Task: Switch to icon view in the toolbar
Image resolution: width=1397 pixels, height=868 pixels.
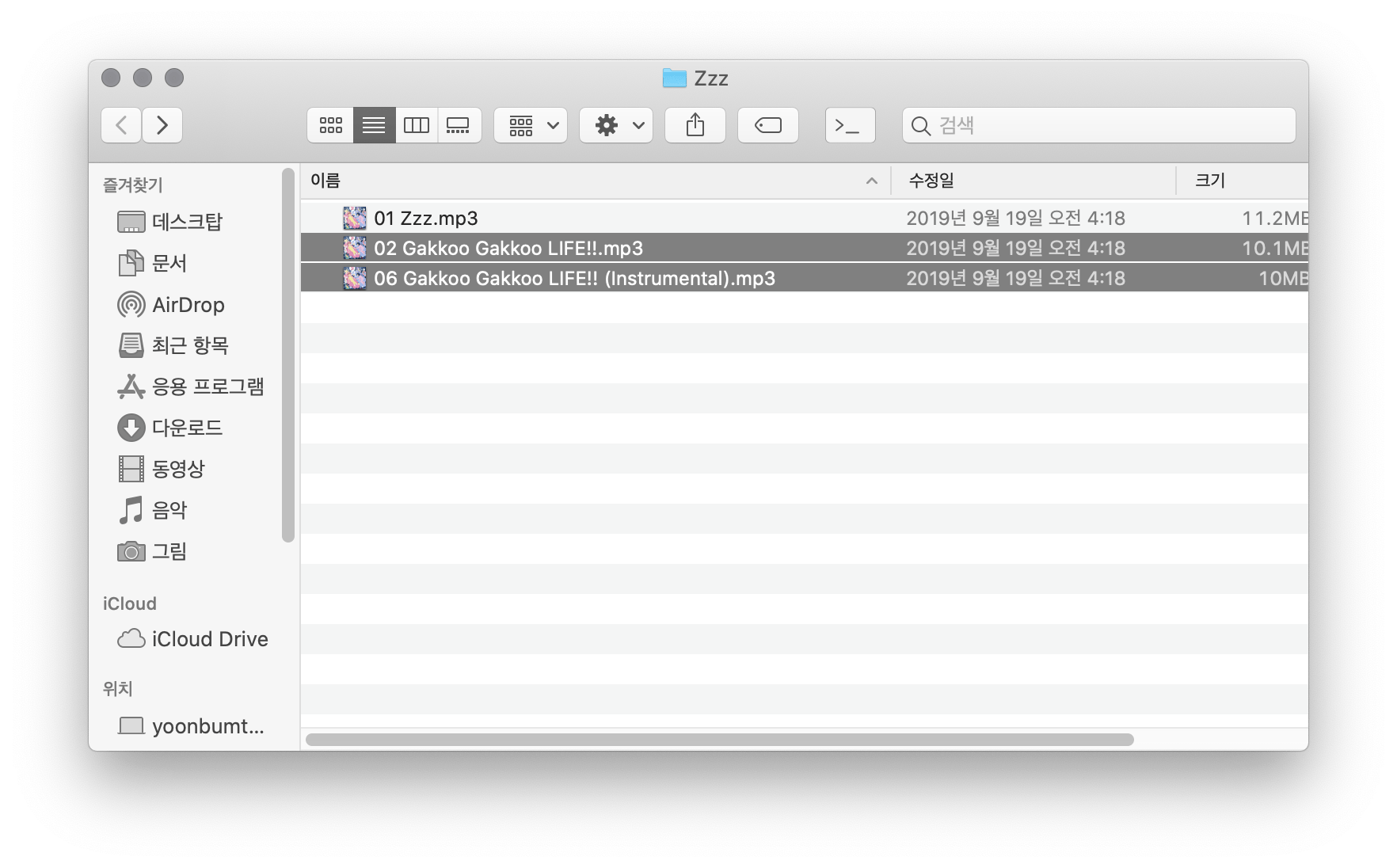Action: 330,125
